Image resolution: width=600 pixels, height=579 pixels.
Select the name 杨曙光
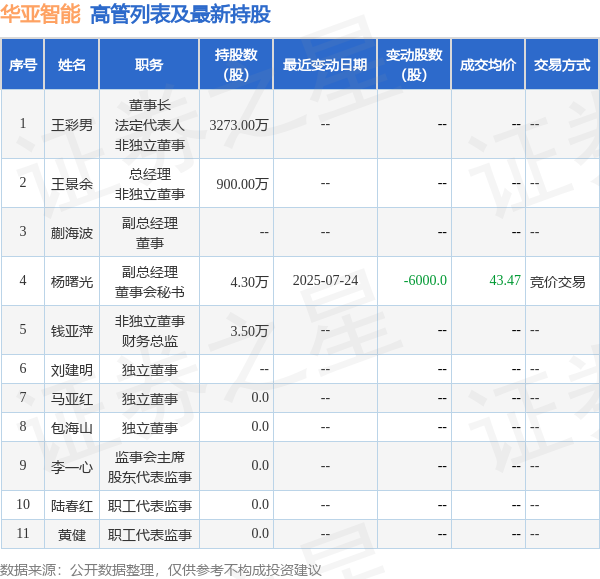click(72, 282)
